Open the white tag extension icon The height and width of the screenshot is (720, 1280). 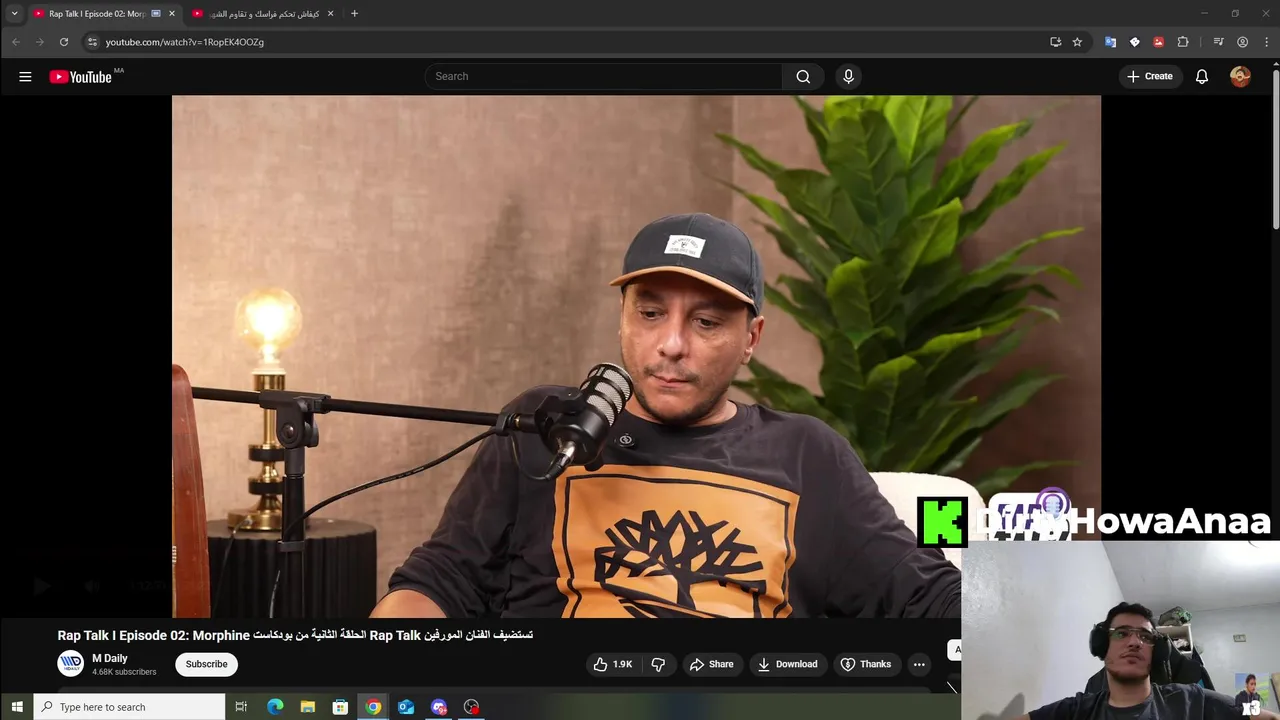pos(1134,42)
